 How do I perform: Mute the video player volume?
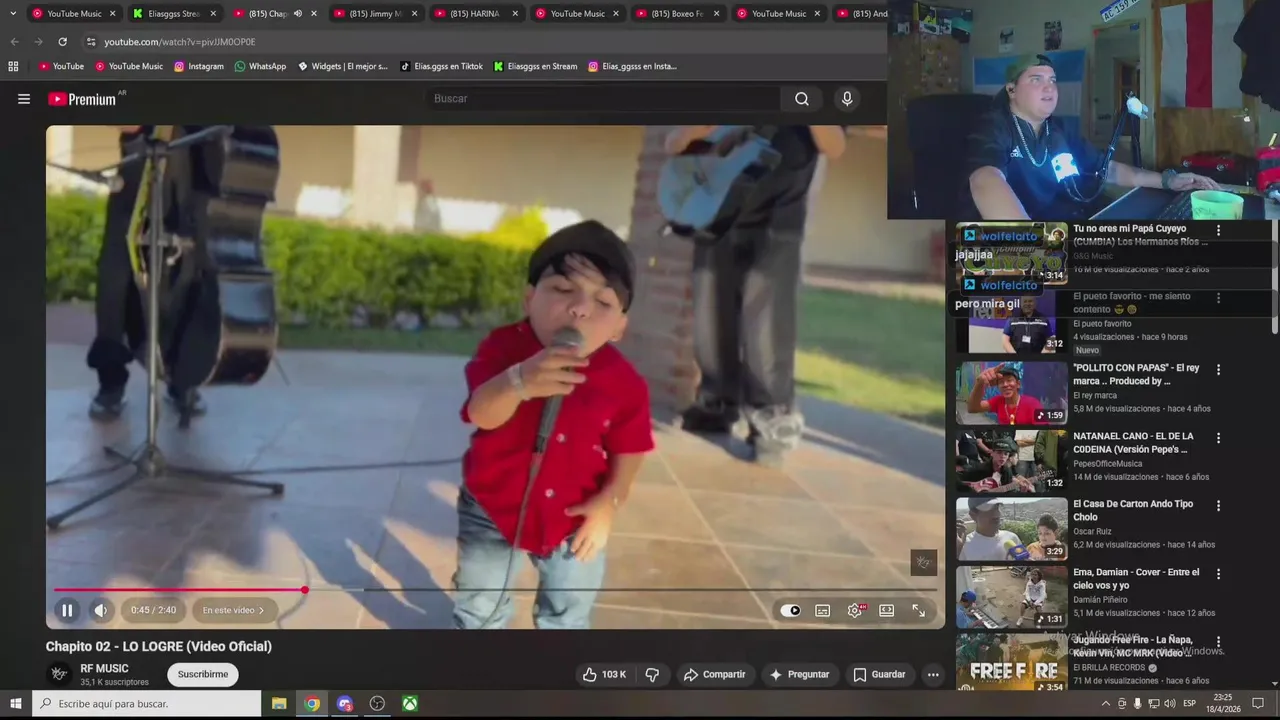[x=101, y=610]
